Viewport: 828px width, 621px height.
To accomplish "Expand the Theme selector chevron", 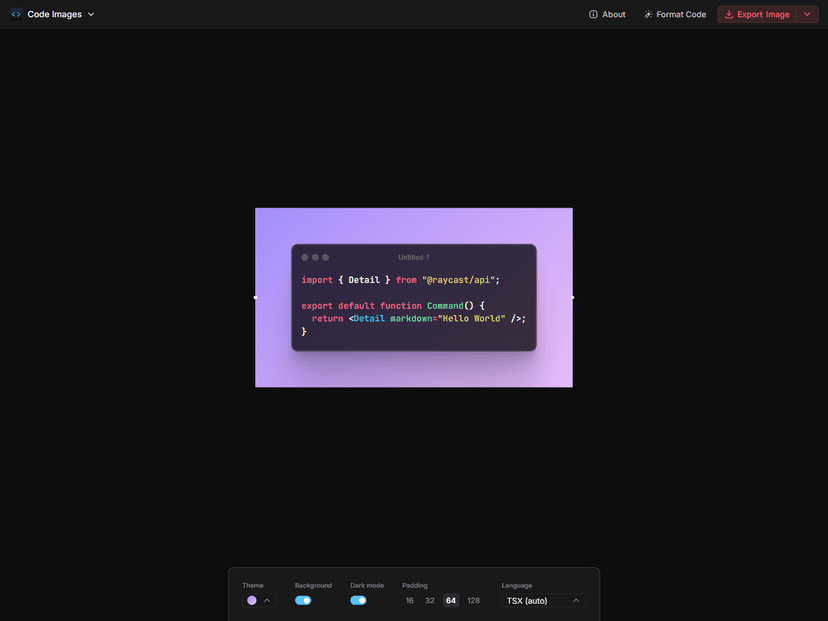I will [267, 600].
